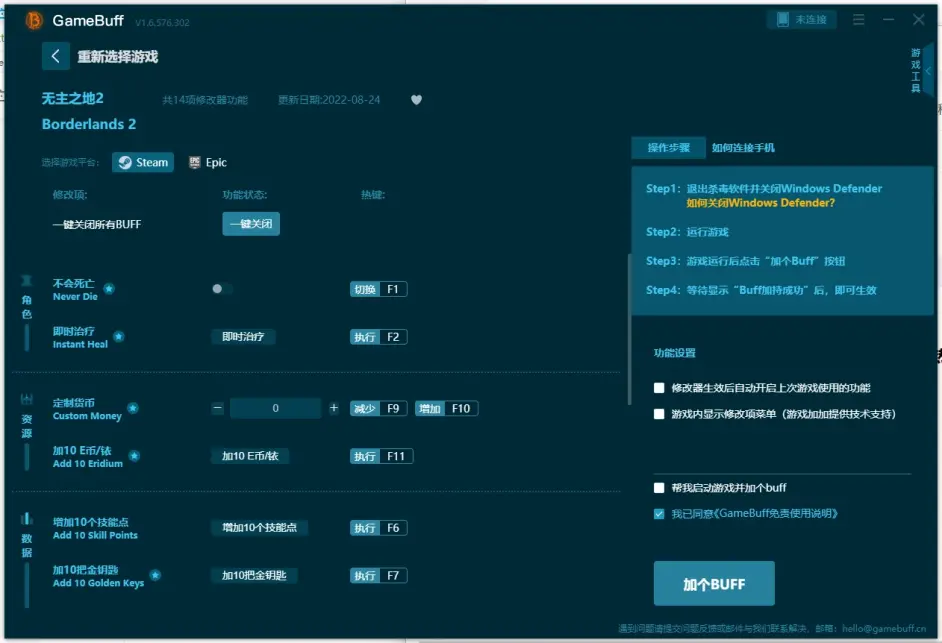Image resolution: width=942 pixels, height=643 pixels.
Task: Favorite Borderlands 2 with the heart icon
Action: pyautogui.click(x=416, y=100)
